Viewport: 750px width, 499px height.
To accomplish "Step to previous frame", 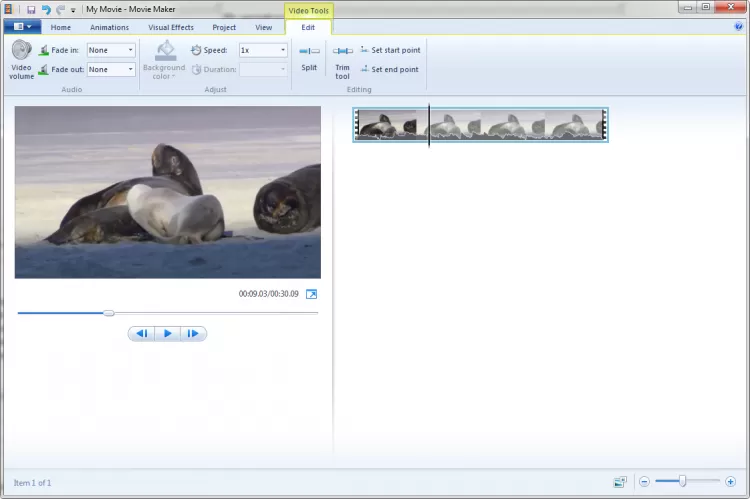I will pos(142,334).
